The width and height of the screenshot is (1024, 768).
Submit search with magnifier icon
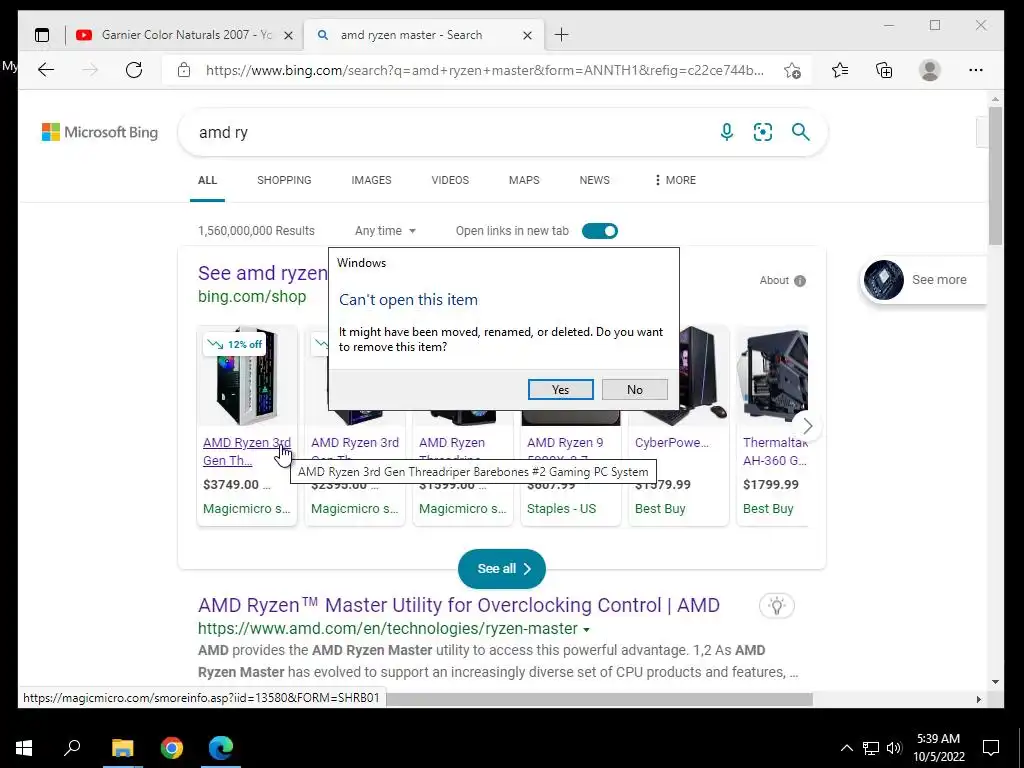coord(801,132)
